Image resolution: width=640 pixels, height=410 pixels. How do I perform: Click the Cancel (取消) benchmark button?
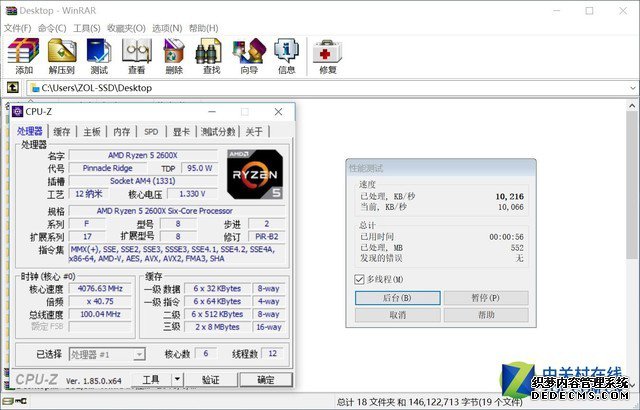398,315
